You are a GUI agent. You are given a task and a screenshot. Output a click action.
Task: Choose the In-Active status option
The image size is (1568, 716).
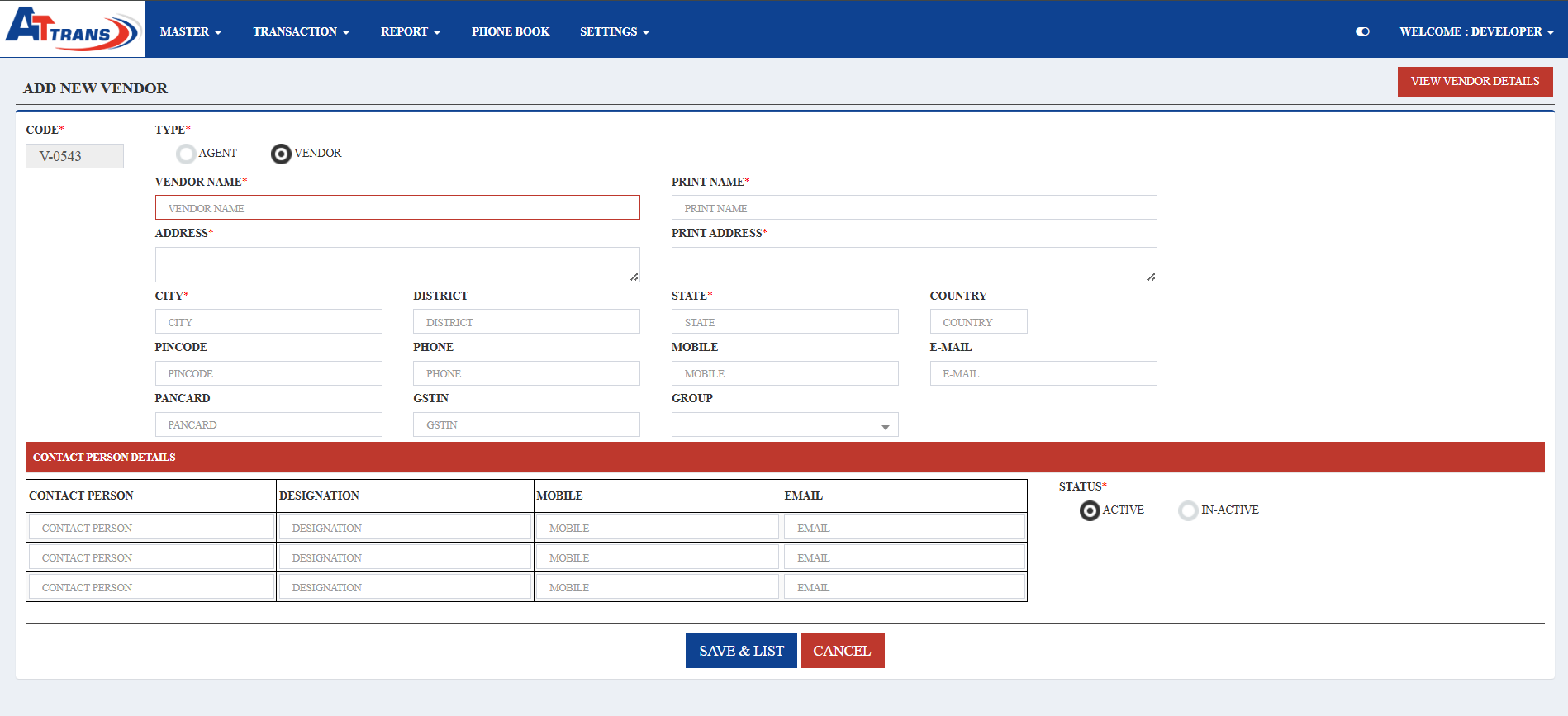click(x=1188, y=510)
